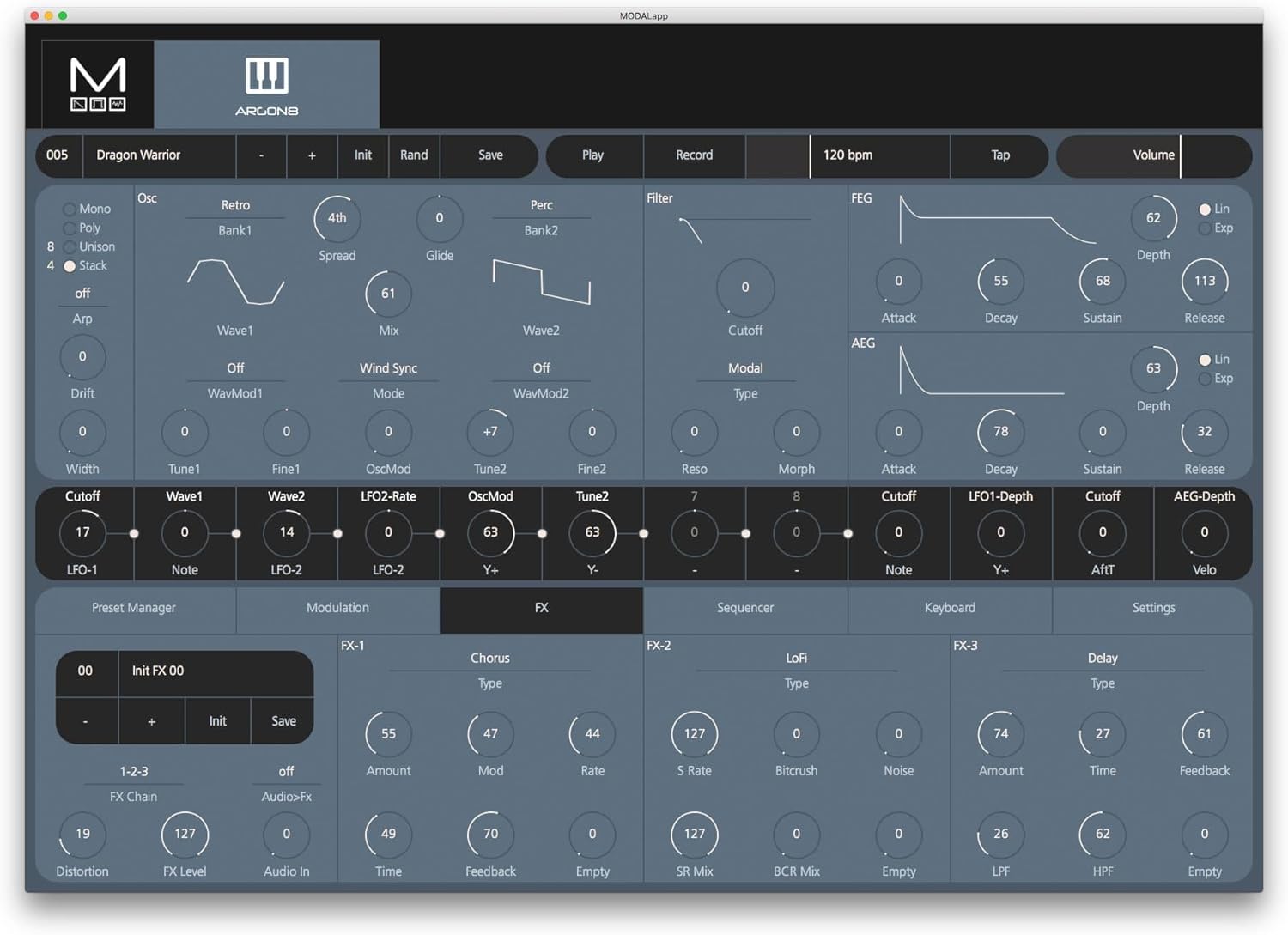The image size is (1288, 935).
Task: Click the MODAL logo icon
Action: [98, 84]
